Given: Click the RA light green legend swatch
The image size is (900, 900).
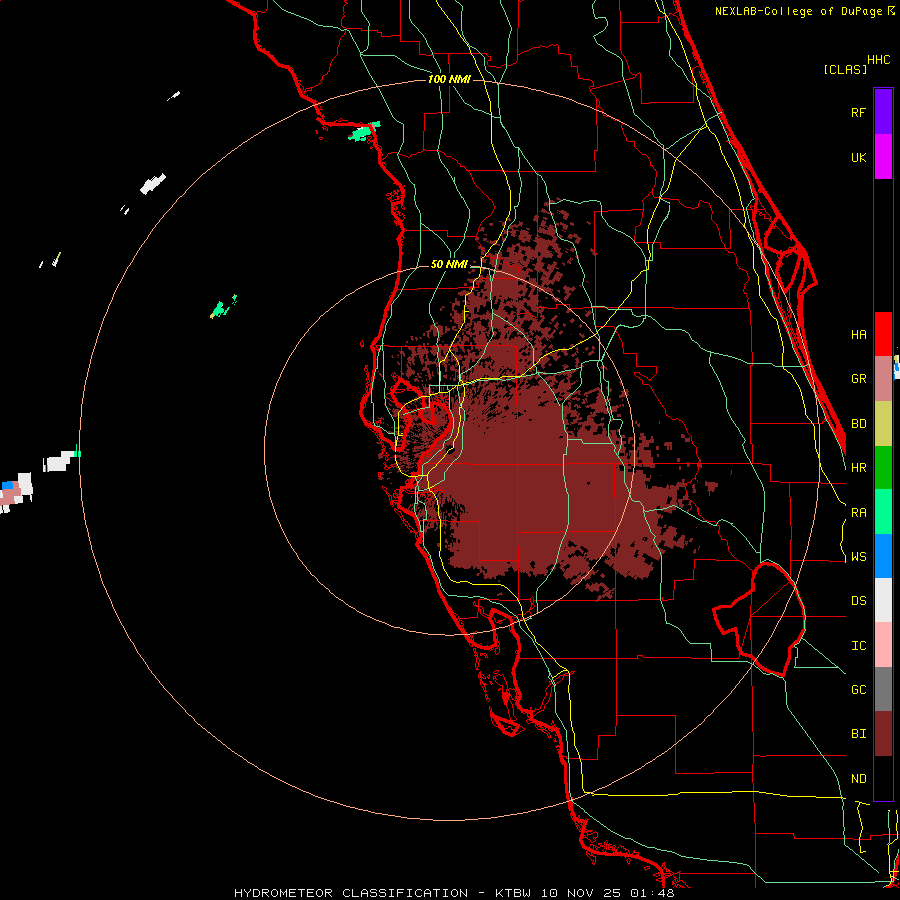Looking at the screenshot, I should (x=883, y=512).
